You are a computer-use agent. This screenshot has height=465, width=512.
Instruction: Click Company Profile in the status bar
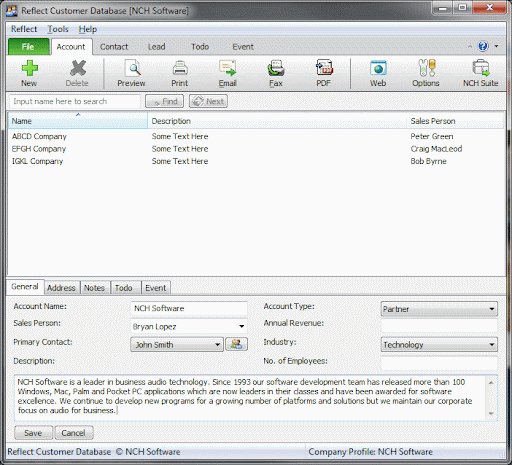coord(370,452)
